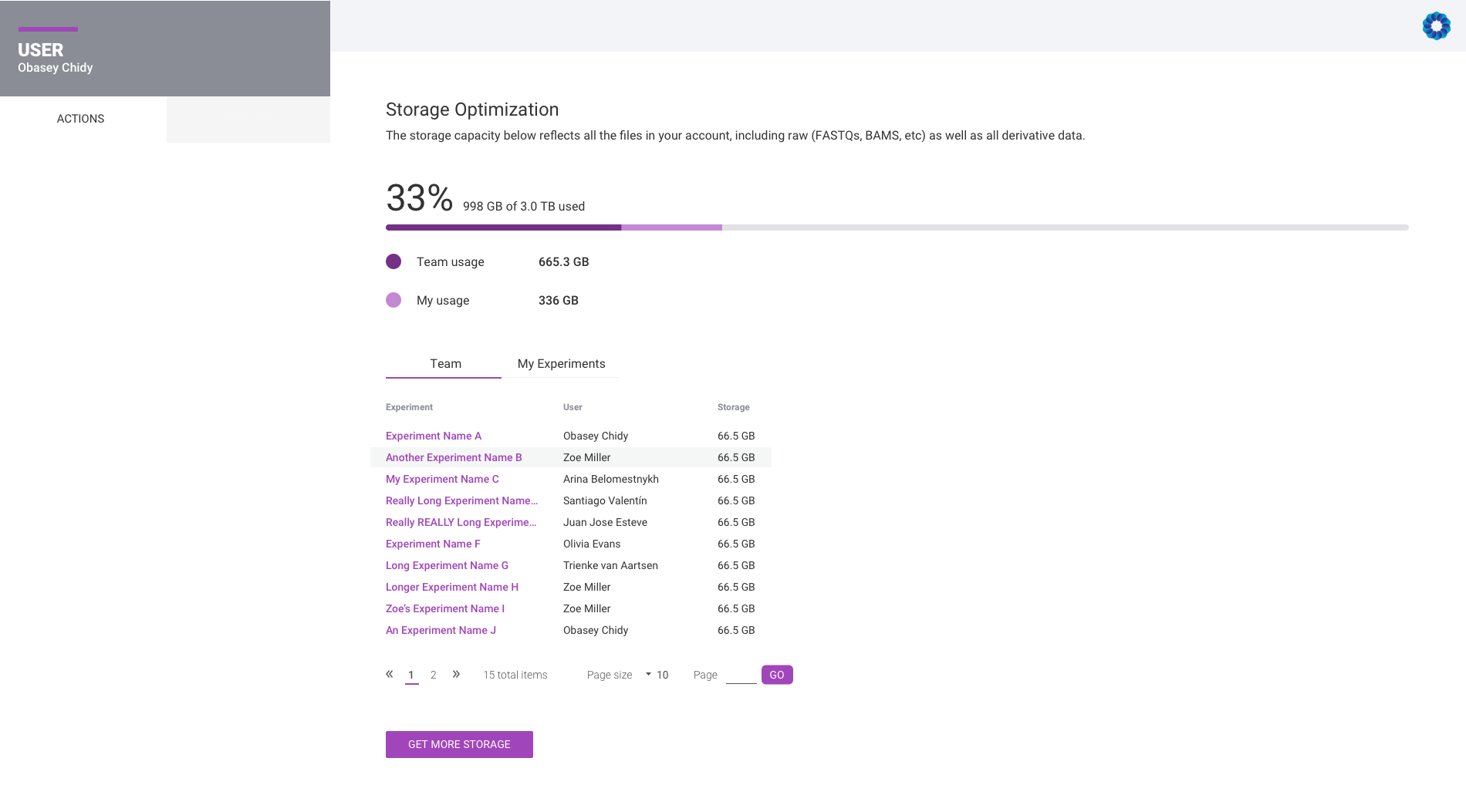Click the app logo icon in the top right

click(1437, 25)
